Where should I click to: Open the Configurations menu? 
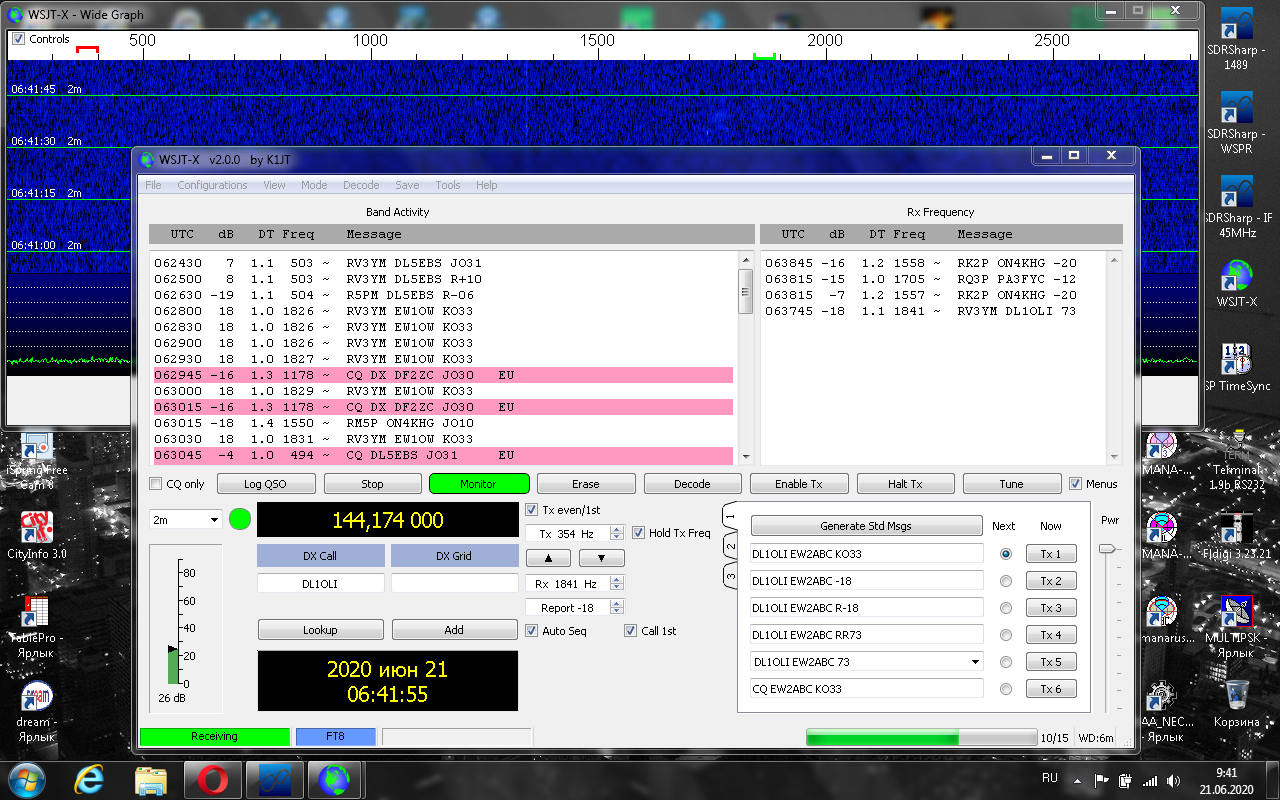(212, 185)
